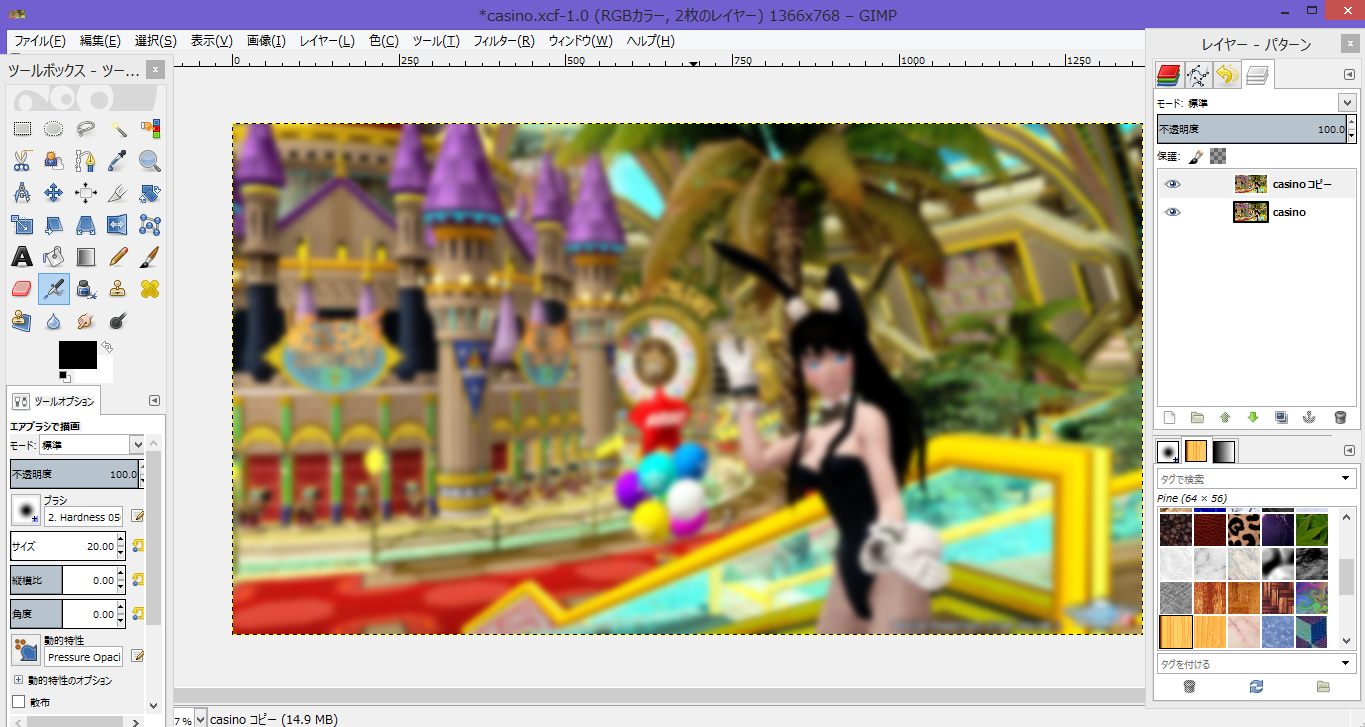Delete layer trash button in layers panel
The width and height of the screenshot is (1365, 727).
click(x=1340, y=418)
